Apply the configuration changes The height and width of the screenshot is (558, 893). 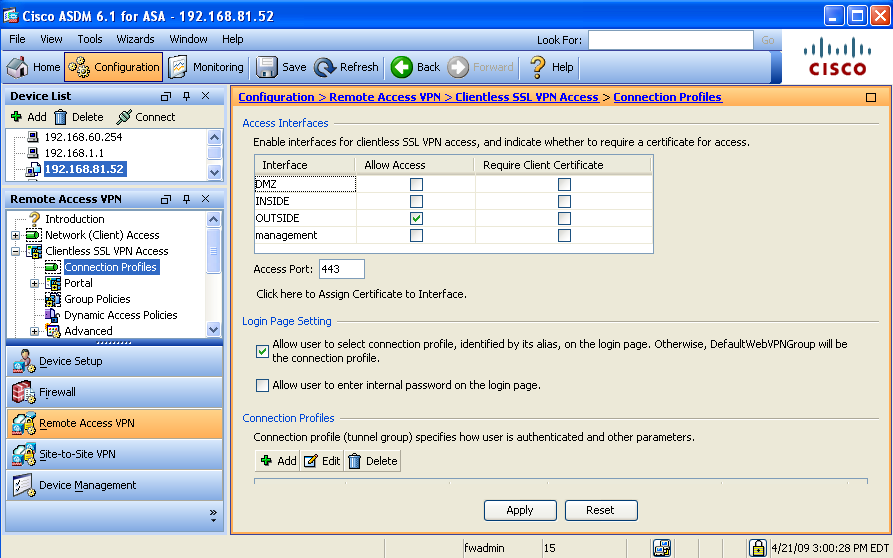point(520,510)
